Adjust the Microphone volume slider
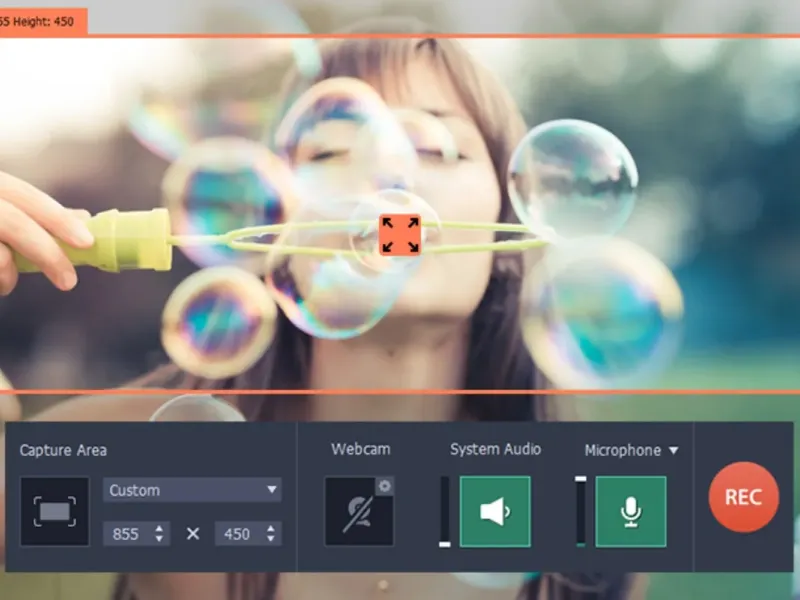The width and height of the screenshot is (800, 600). (x=581, y=511)
